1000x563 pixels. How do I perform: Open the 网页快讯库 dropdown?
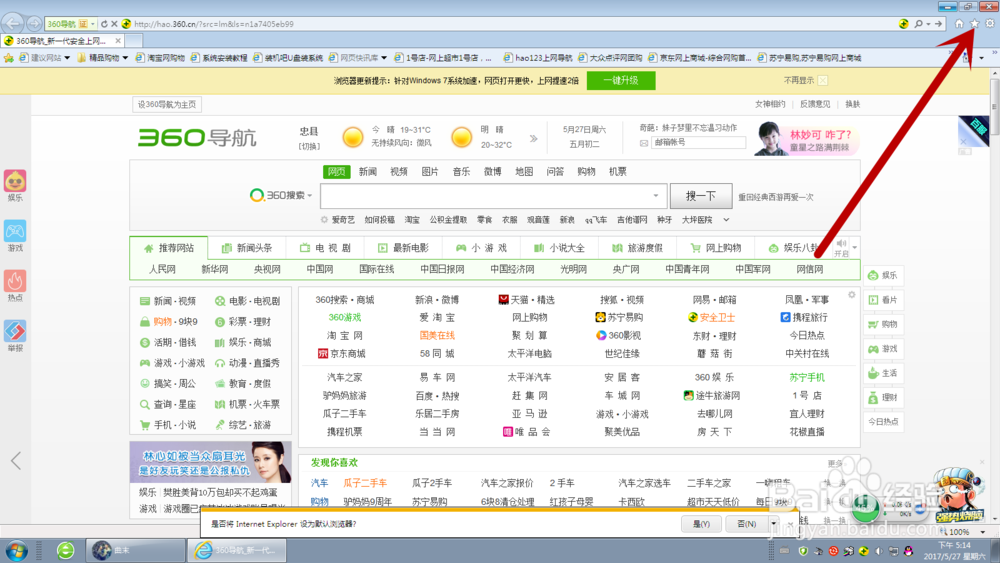click(x=384, y=58)
